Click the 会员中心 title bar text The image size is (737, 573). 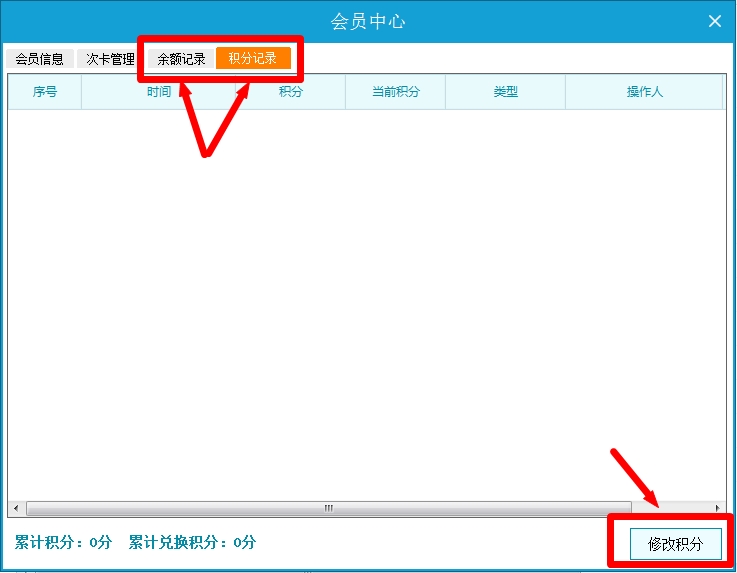coord(368,21)
